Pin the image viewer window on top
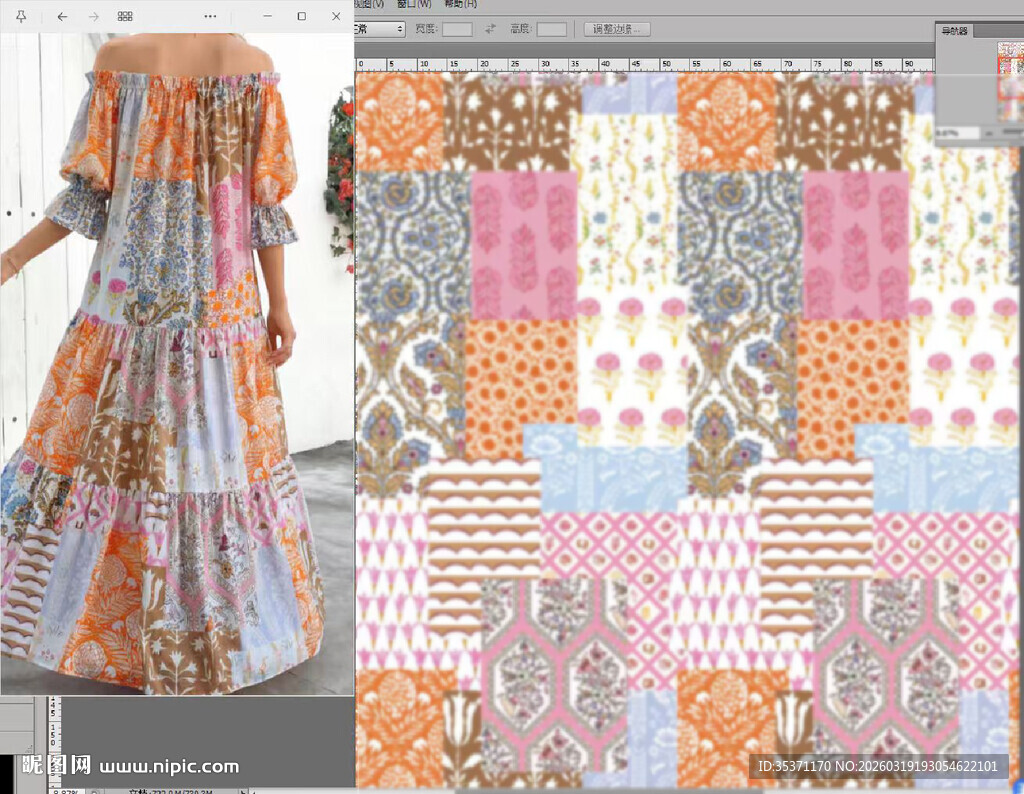The height and width of the screenshot is (794, 1024). [x=22, y=16]
